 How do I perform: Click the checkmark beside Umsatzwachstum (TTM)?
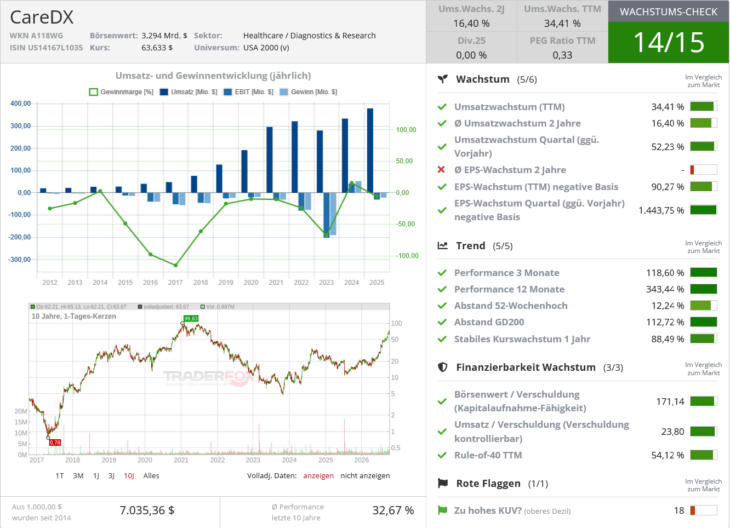(x=442, y=107)
